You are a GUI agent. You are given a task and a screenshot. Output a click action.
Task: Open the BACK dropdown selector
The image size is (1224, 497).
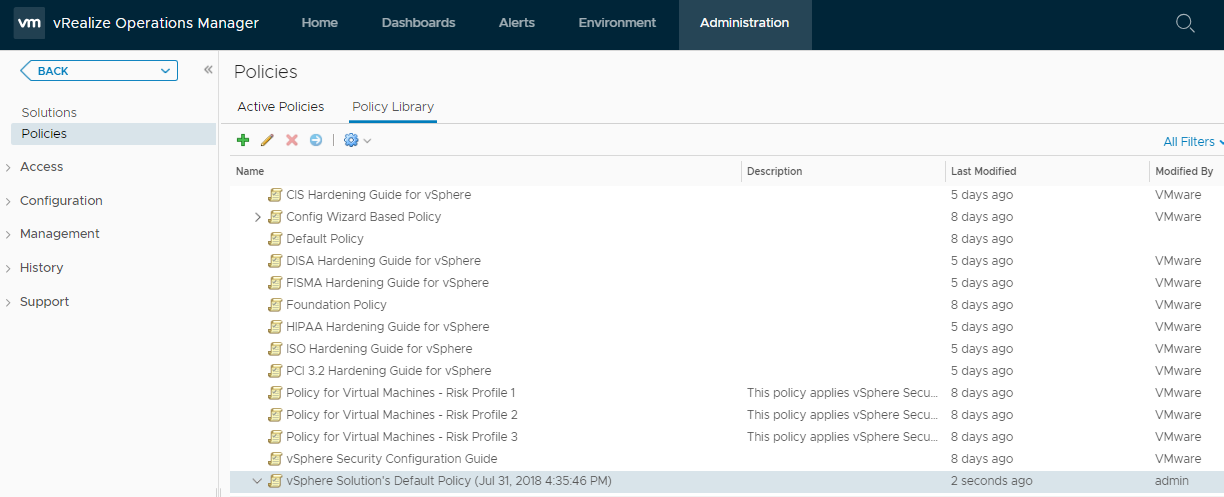99,71
